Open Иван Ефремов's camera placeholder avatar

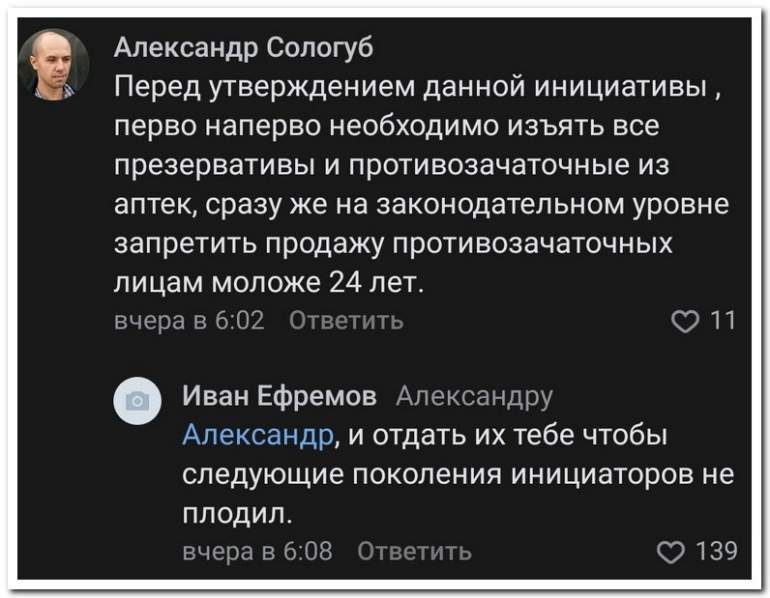[x=137, y=401]
